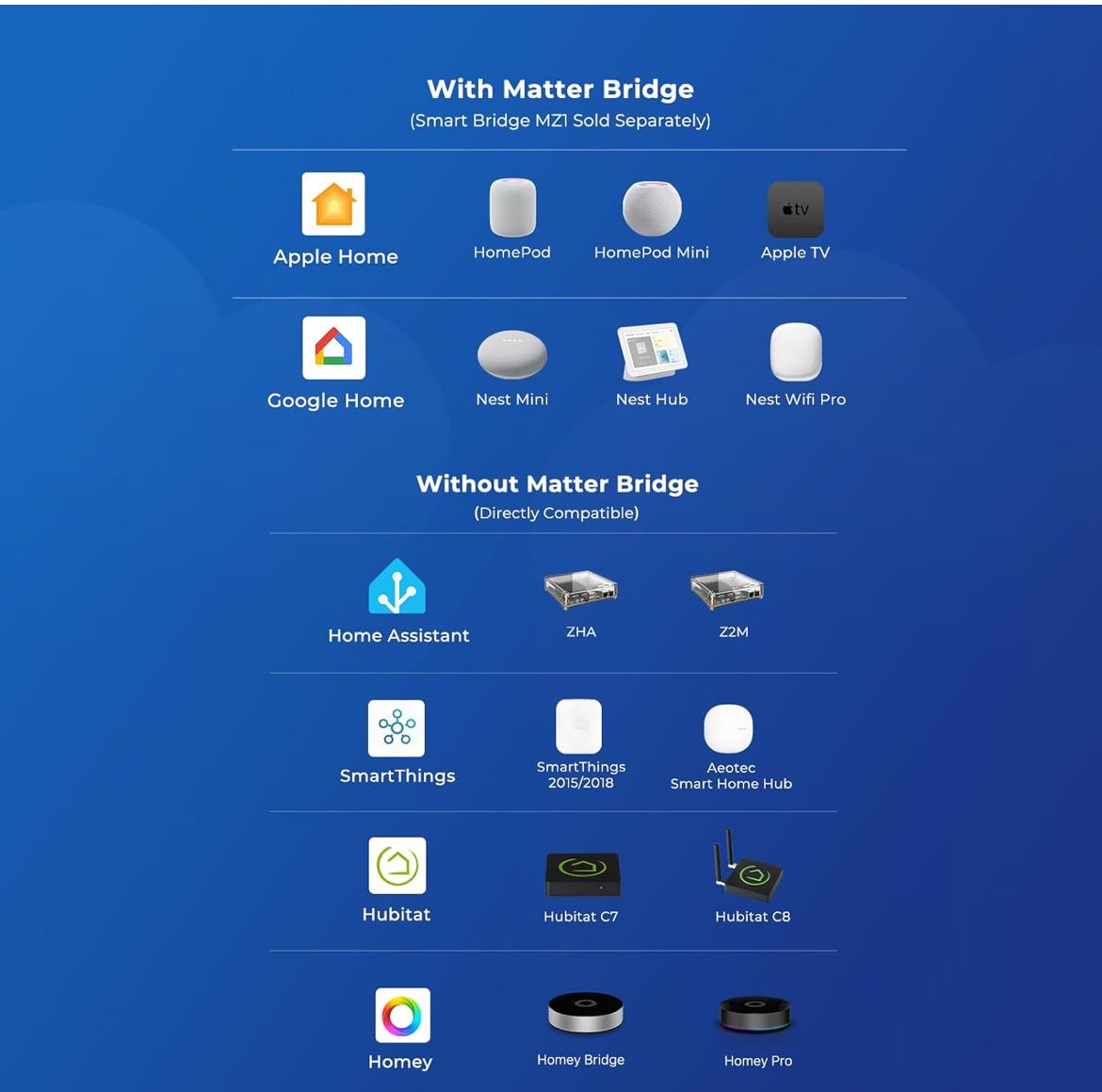Select the Nest Wifi Pro router image
The width and height of the screenshot is (1102, 1092).
(796, 351)
